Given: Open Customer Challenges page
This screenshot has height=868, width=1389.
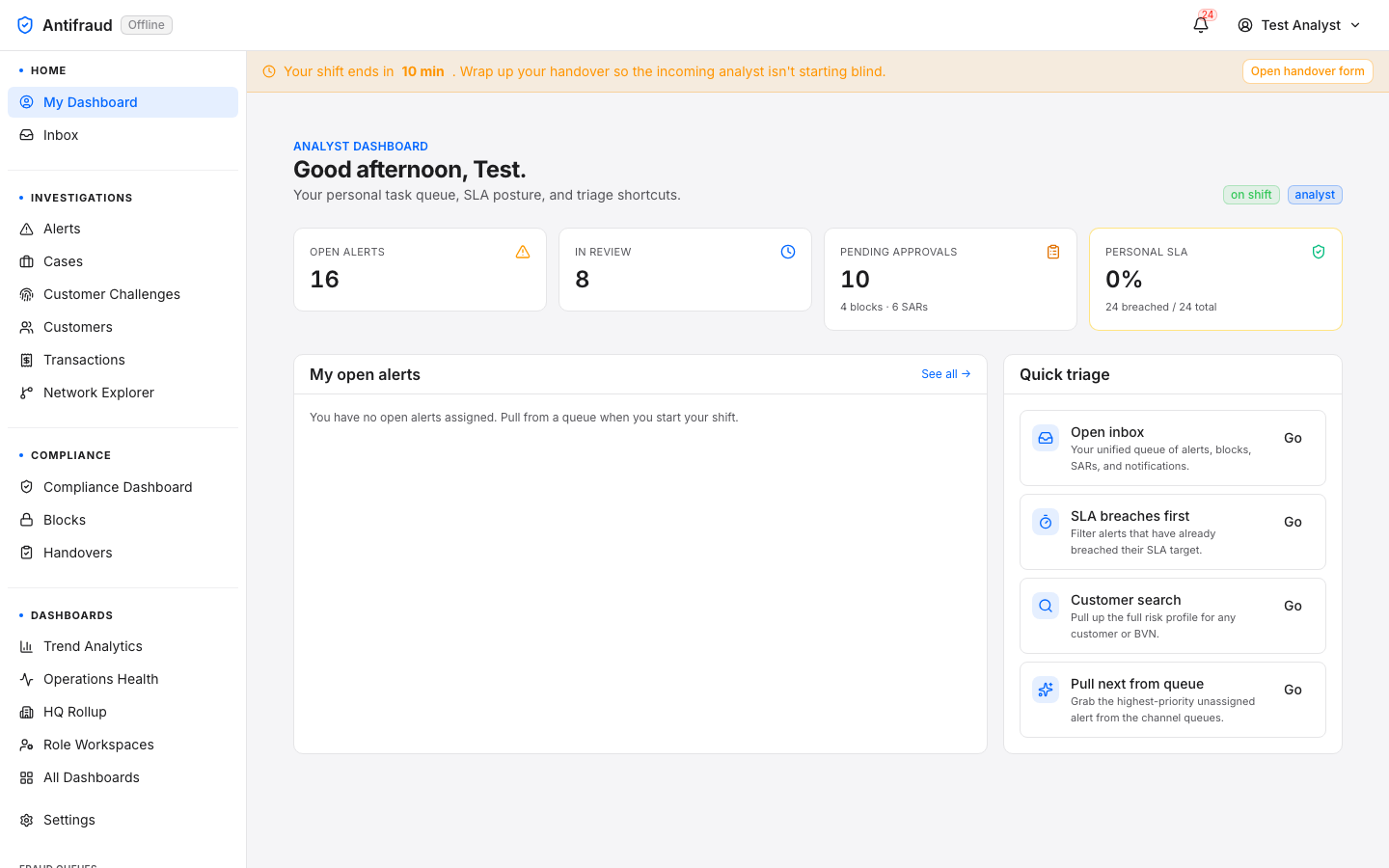Looking at the screenshot, I should click(123, 294).
